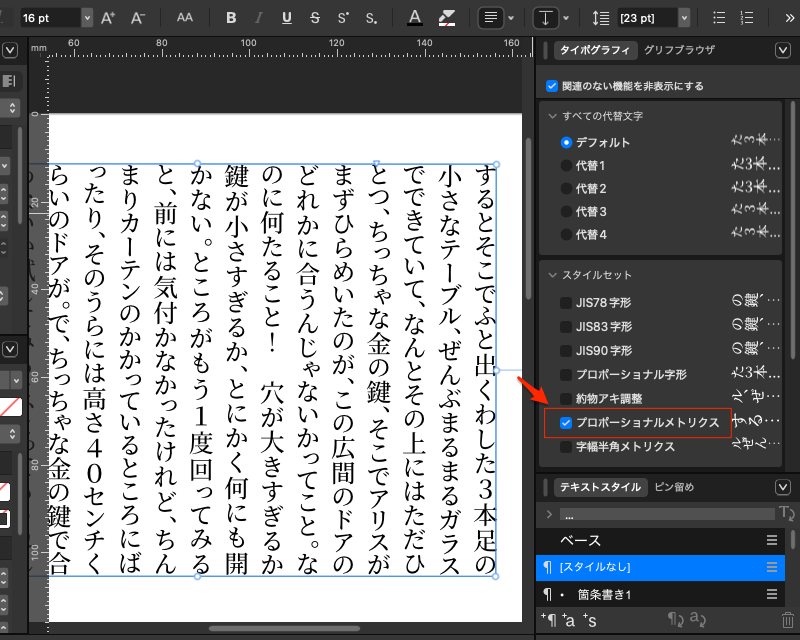Click the trash icon in text styles
Viewport: 800px width, 640px height.
tap(788, 621)
